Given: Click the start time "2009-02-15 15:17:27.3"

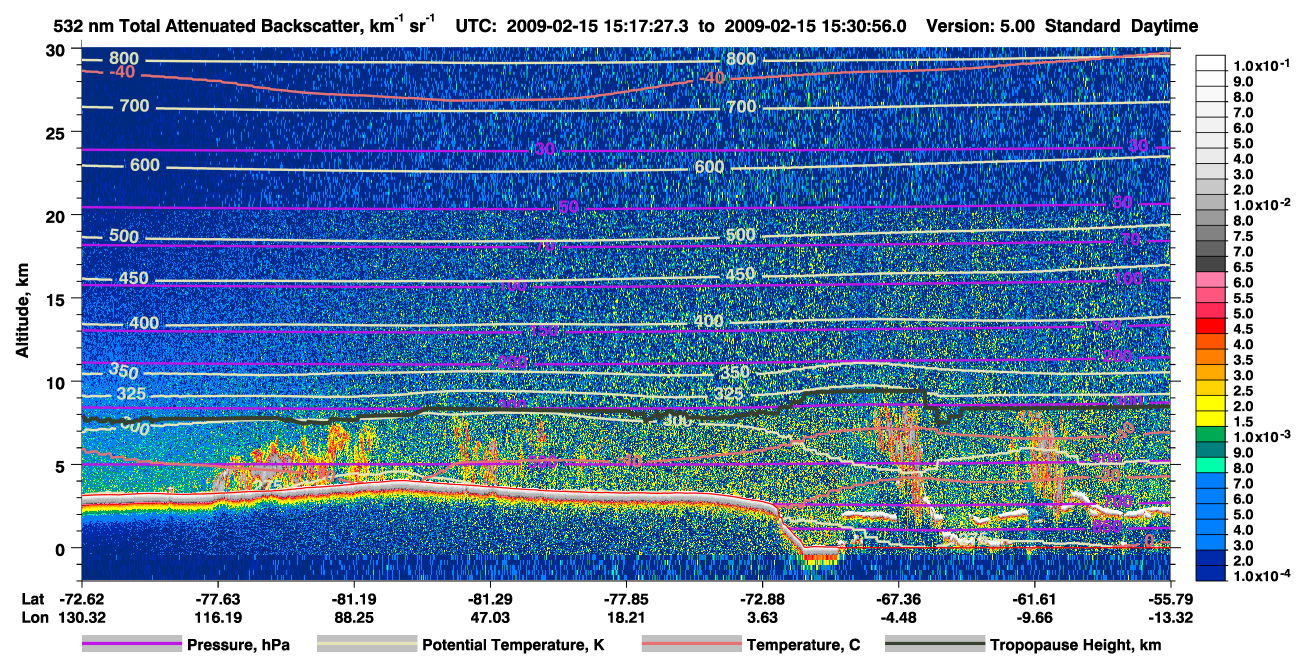Looking at the screenshot, I should click(x=599, y=26).
